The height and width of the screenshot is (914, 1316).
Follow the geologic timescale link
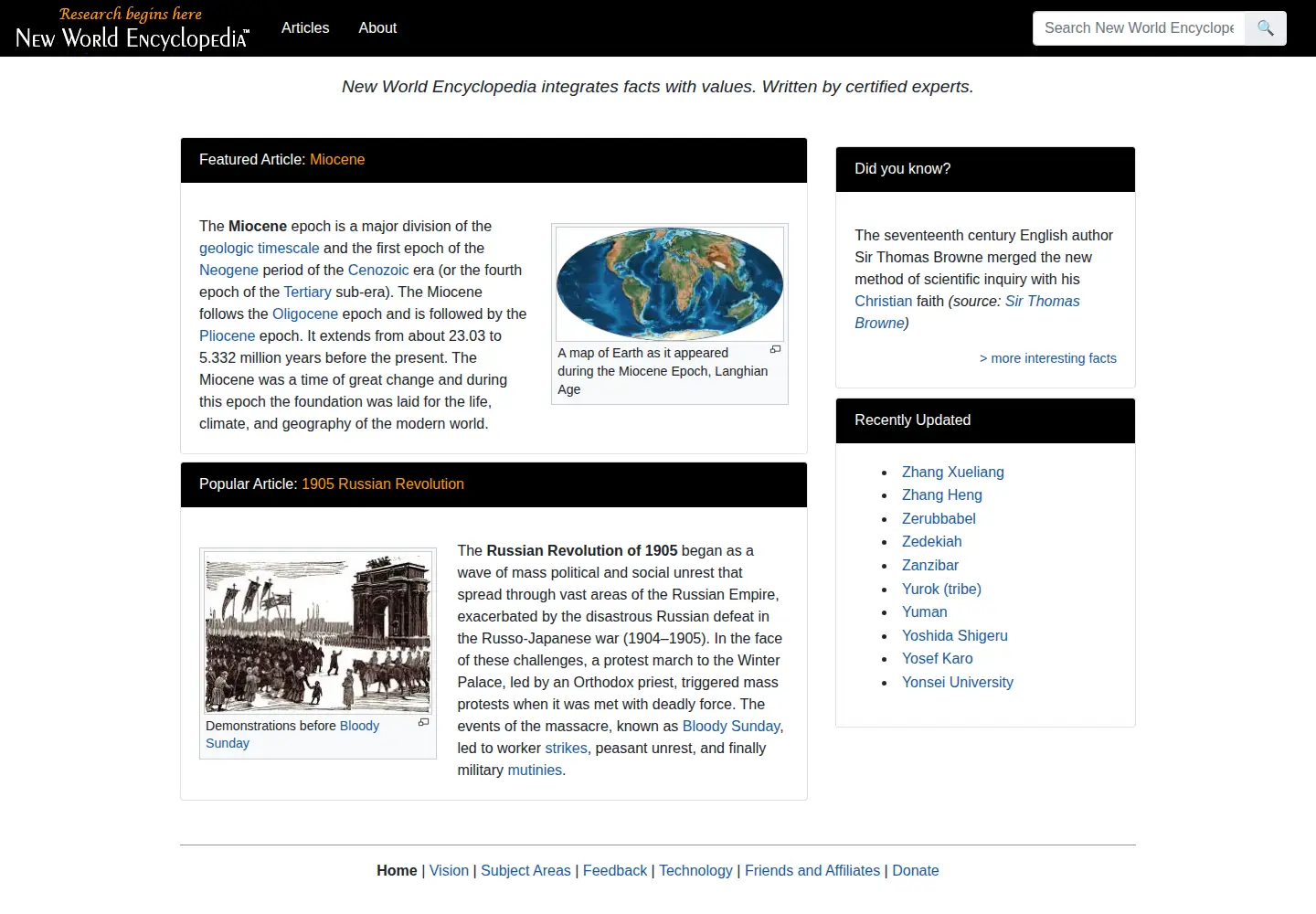point(260,249)
